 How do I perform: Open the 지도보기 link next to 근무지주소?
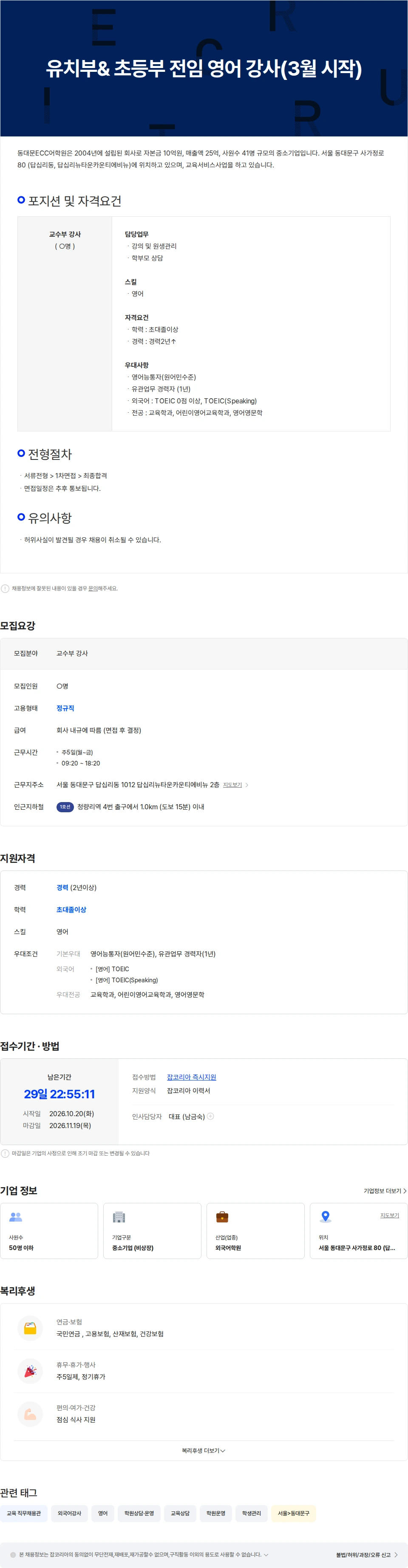point(232,785)
